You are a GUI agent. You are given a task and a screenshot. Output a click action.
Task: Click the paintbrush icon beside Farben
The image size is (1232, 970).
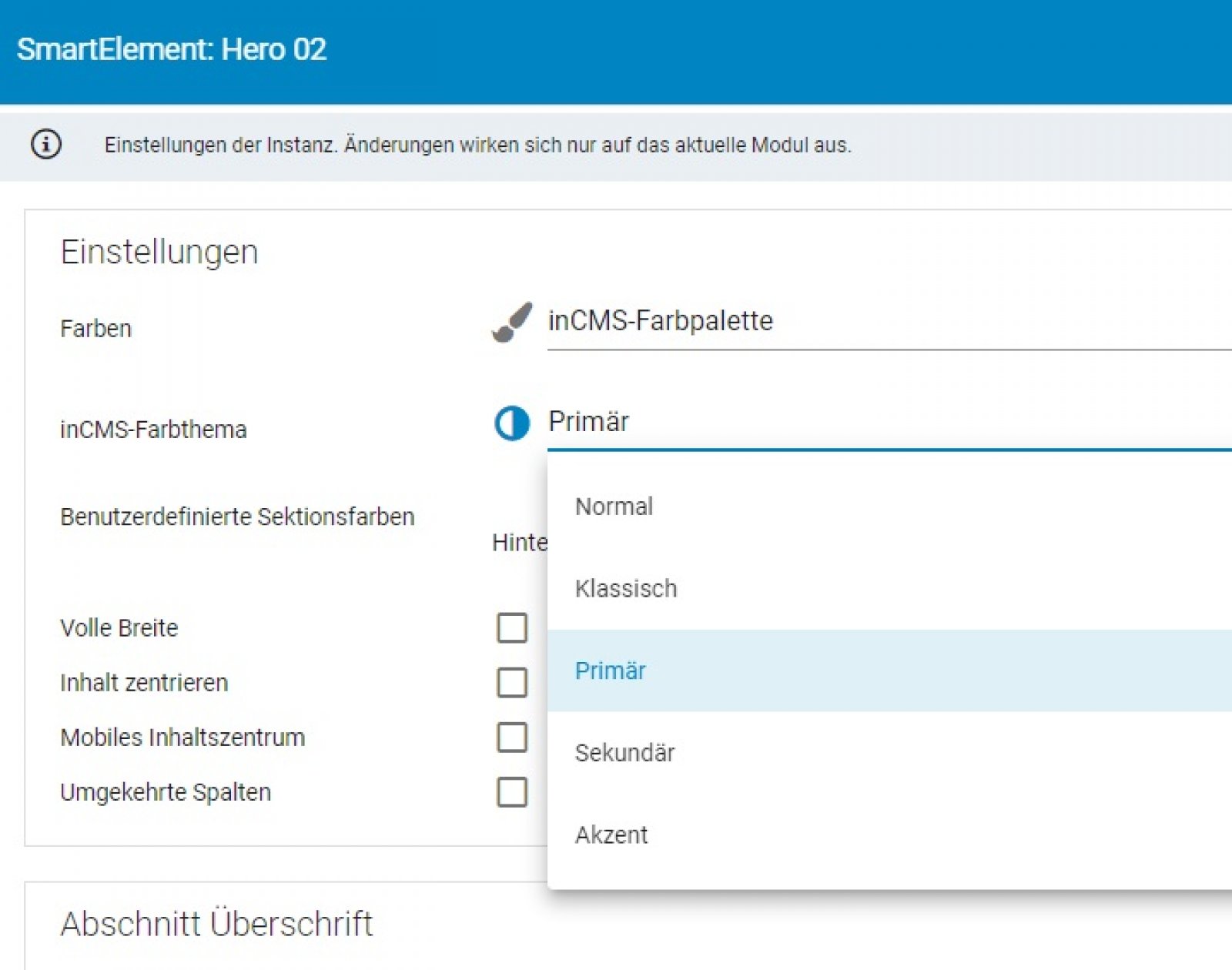(512, 322)
